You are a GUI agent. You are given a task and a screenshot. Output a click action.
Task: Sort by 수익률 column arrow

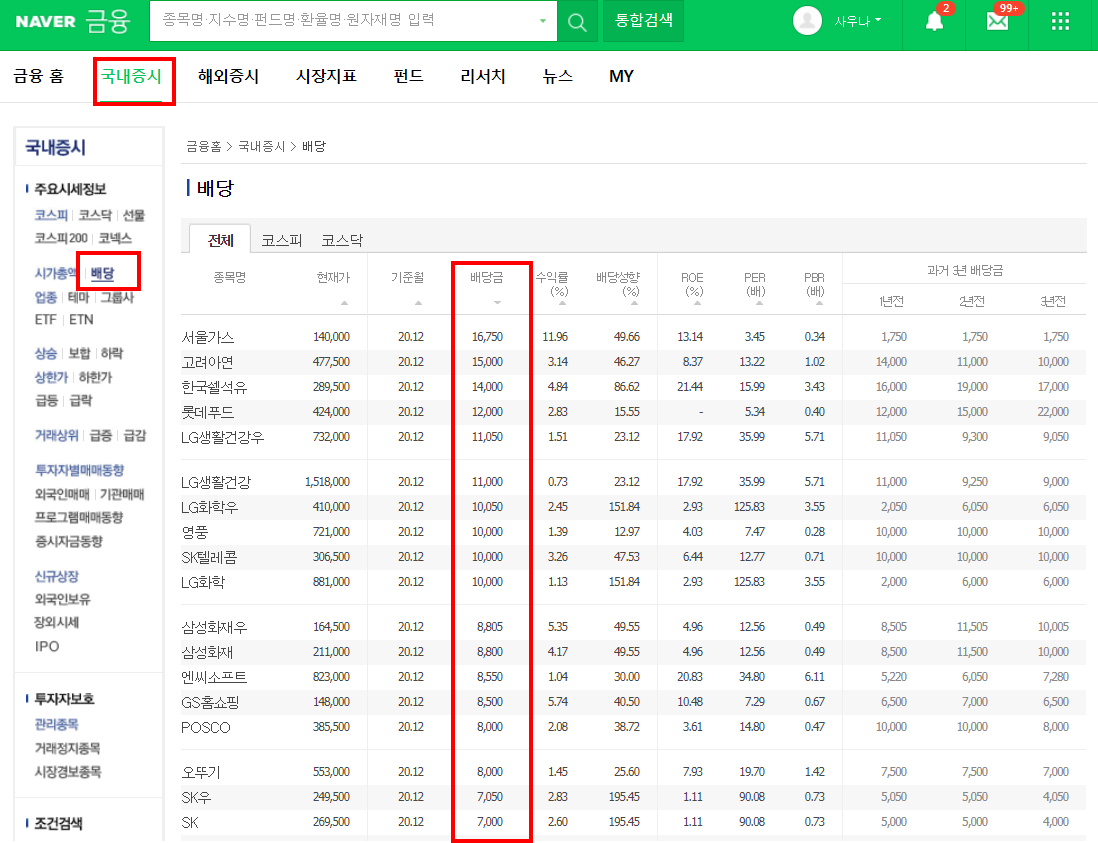[x=562, y=303]
